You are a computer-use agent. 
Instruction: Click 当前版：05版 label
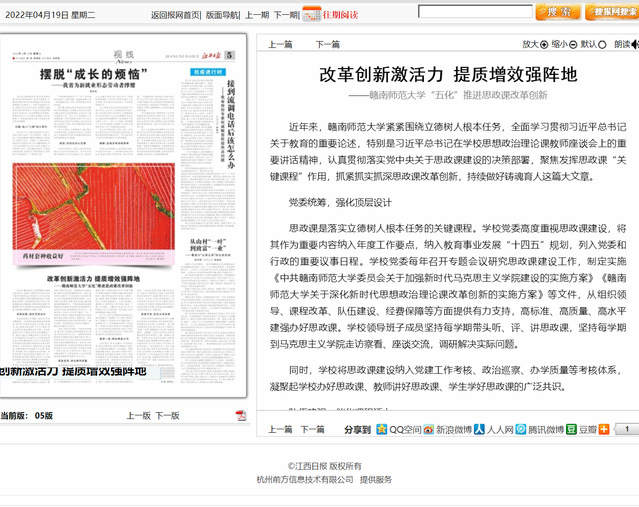tap(26, 416)
